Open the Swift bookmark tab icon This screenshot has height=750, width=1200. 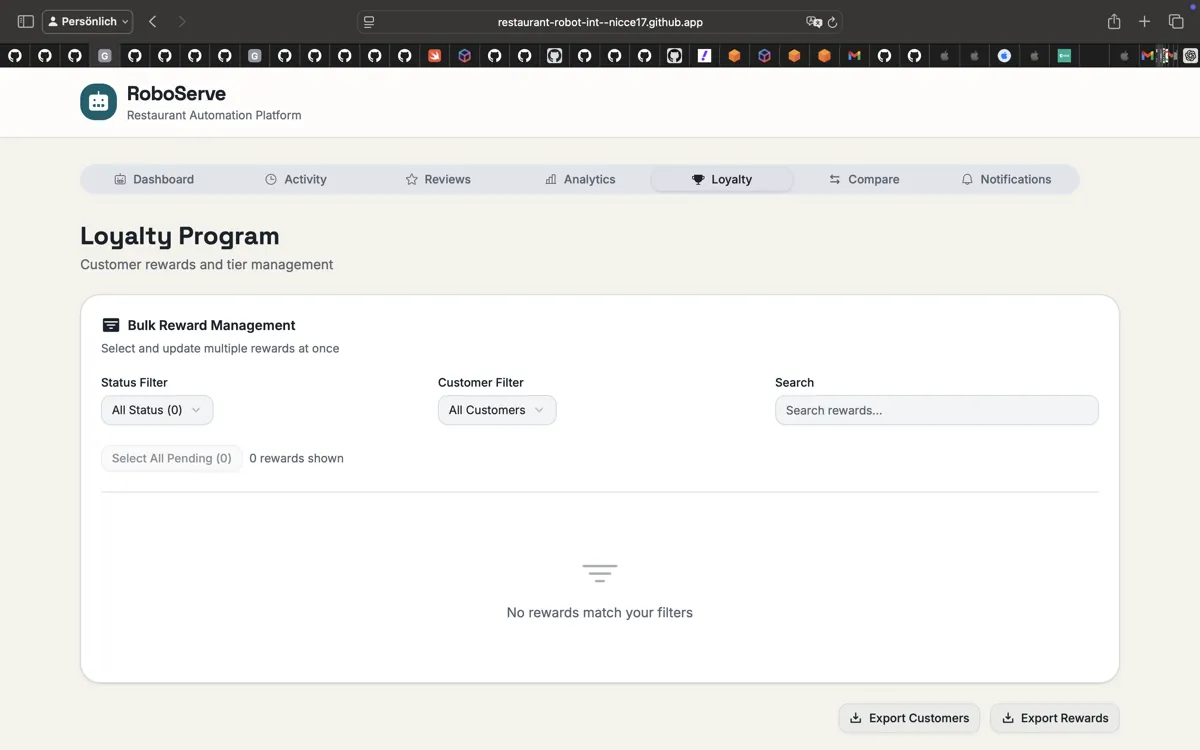coord(434,56)
